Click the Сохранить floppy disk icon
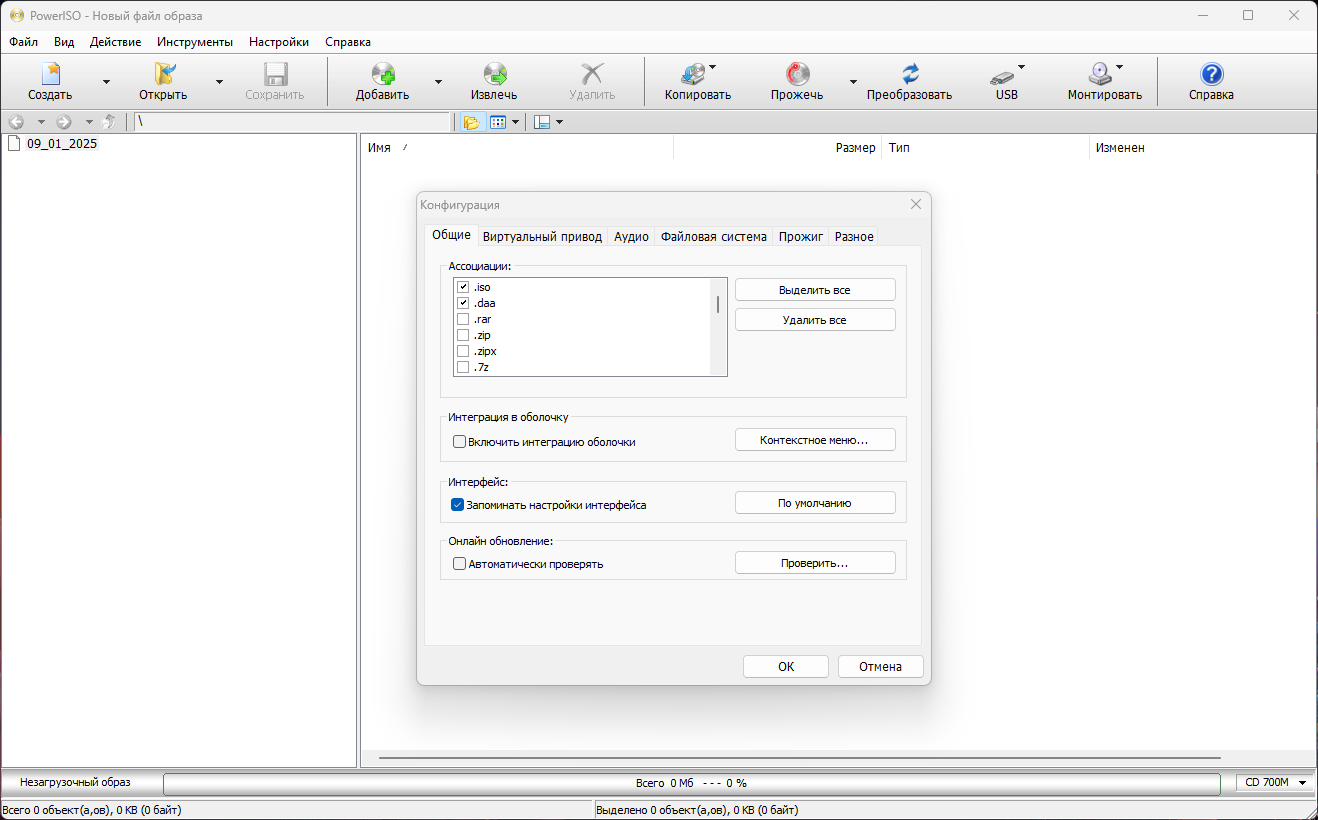This screenshot has height=820, width=1318. (275, 74)
